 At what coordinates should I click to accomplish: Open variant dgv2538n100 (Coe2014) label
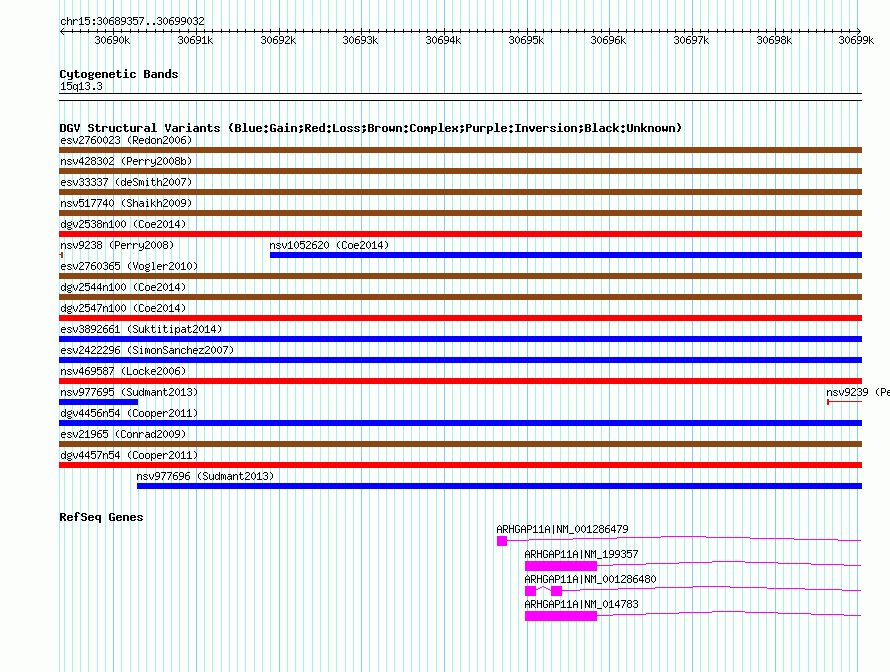click(123, 224)
